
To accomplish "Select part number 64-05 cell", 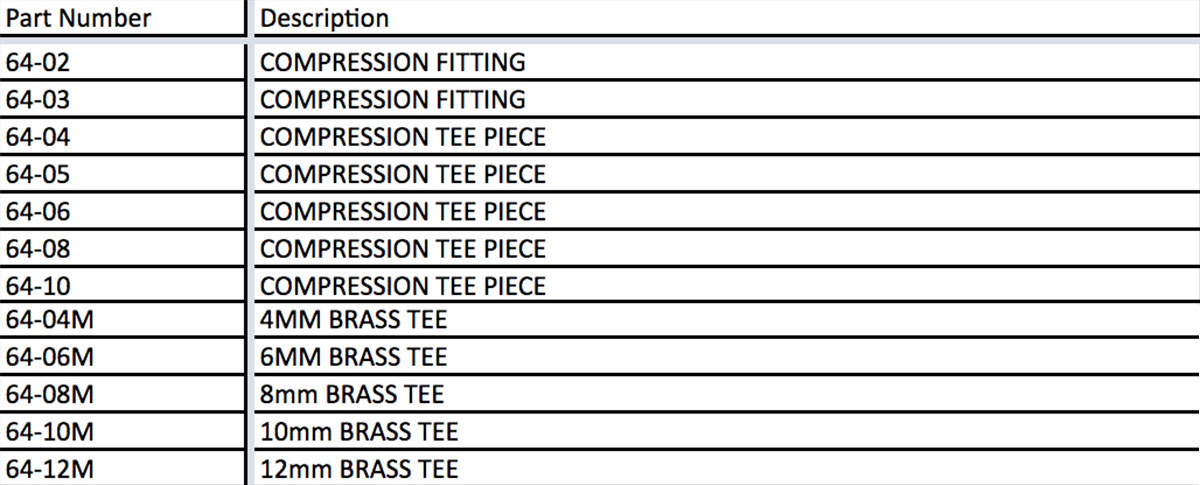I will coord(38,174).
